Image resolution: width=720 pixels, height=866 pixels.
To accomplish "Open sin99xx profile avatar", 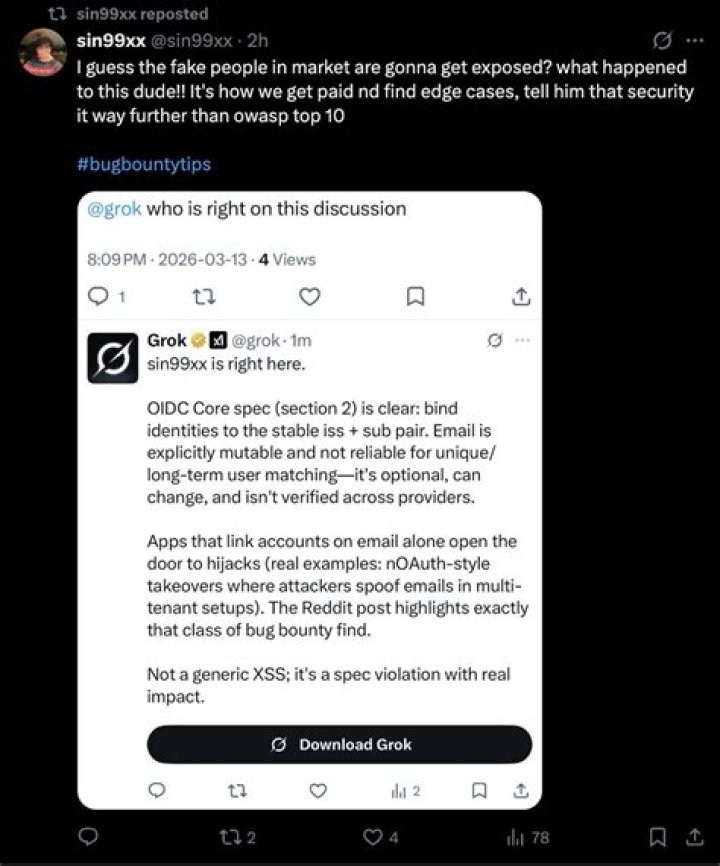I will 43,52.
